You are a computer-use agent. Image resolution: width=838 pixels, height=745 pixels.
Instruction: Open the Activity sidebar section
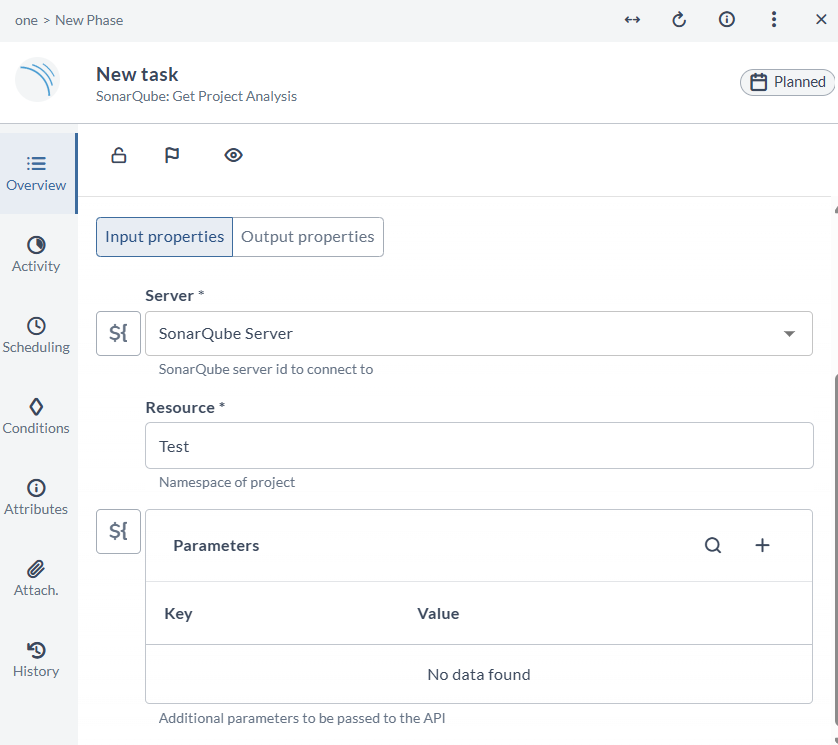tap(36, 254)
